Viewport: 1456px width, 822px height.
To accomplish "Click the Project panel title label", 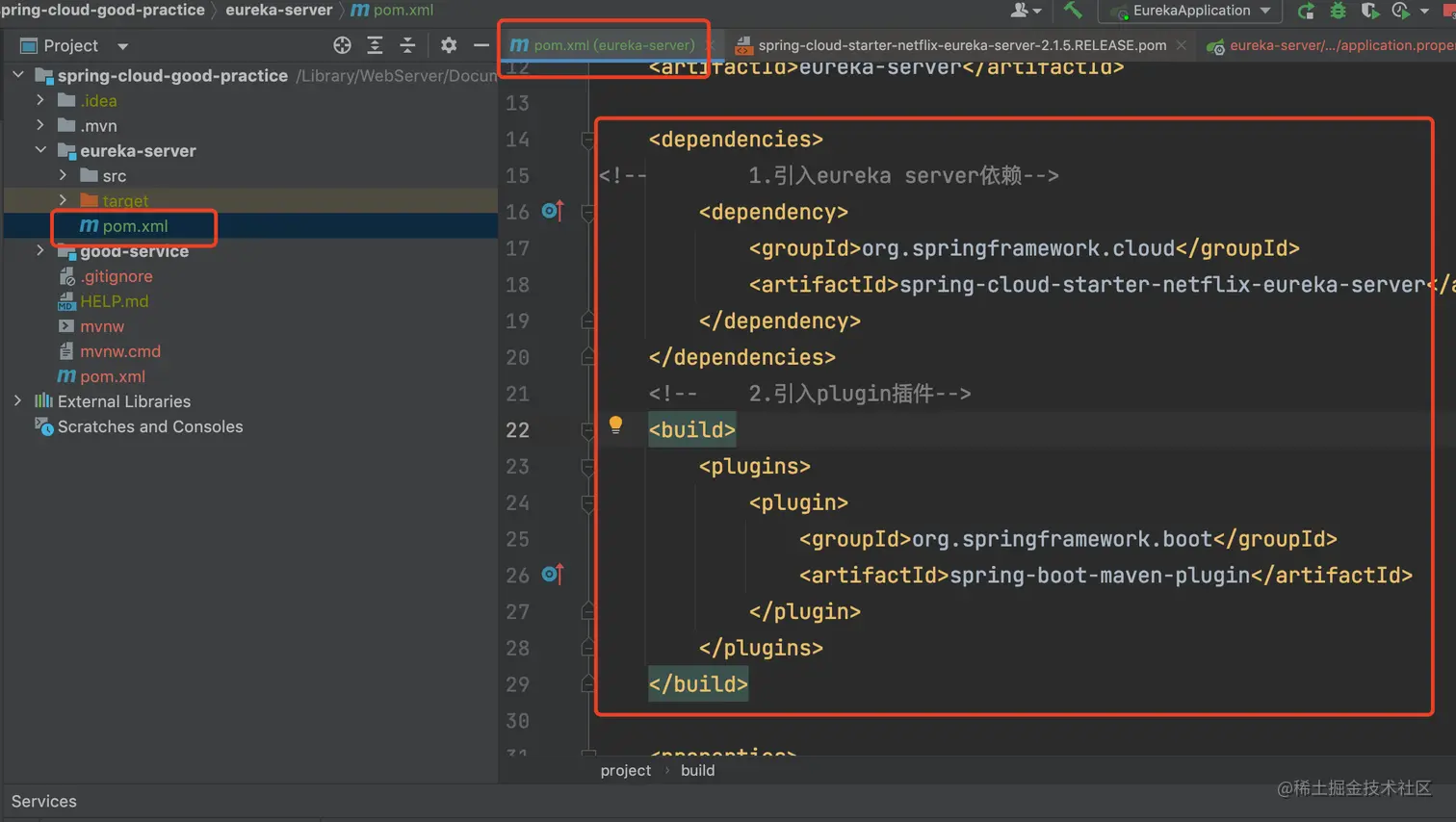I will (x=70, y=46).
